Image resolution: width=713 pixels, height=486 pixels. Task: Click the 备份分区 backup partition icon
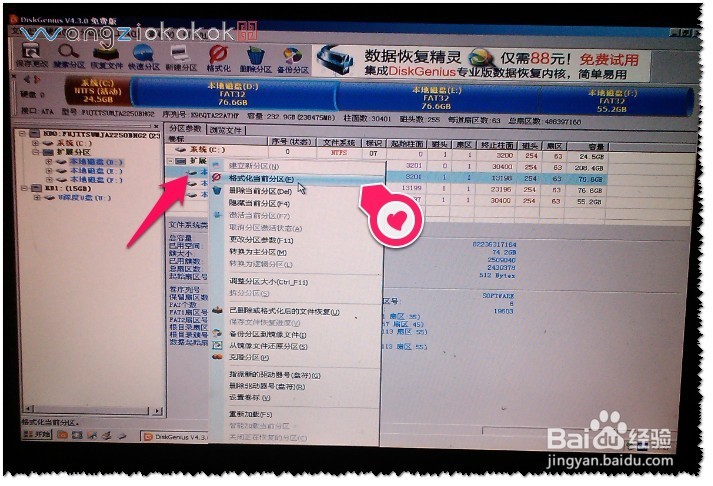tap(292, 60)
